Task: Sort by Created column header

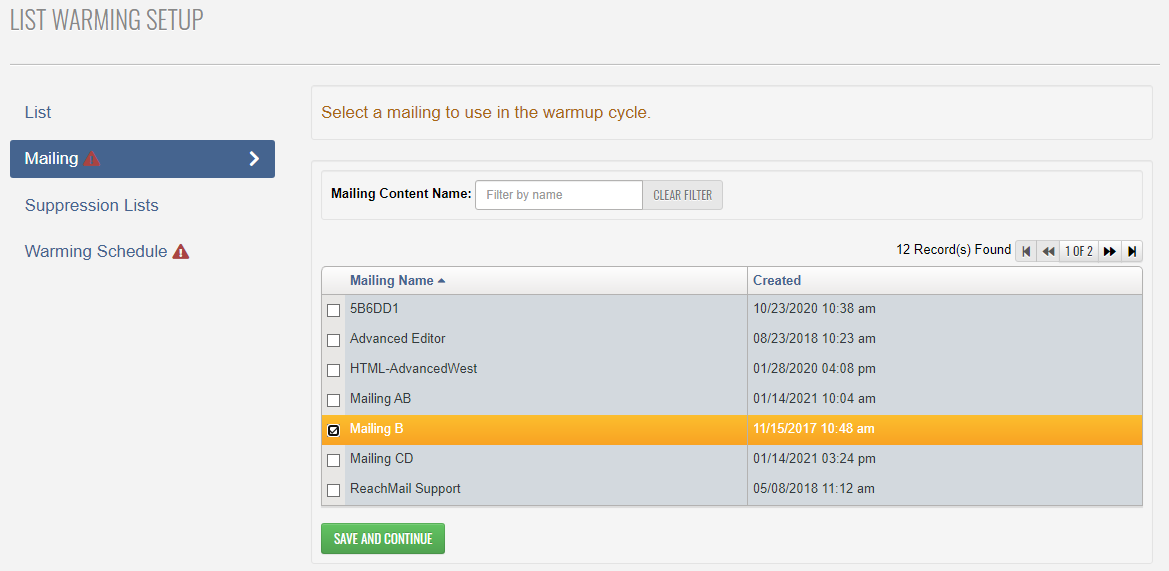Action: pos(777,281)
